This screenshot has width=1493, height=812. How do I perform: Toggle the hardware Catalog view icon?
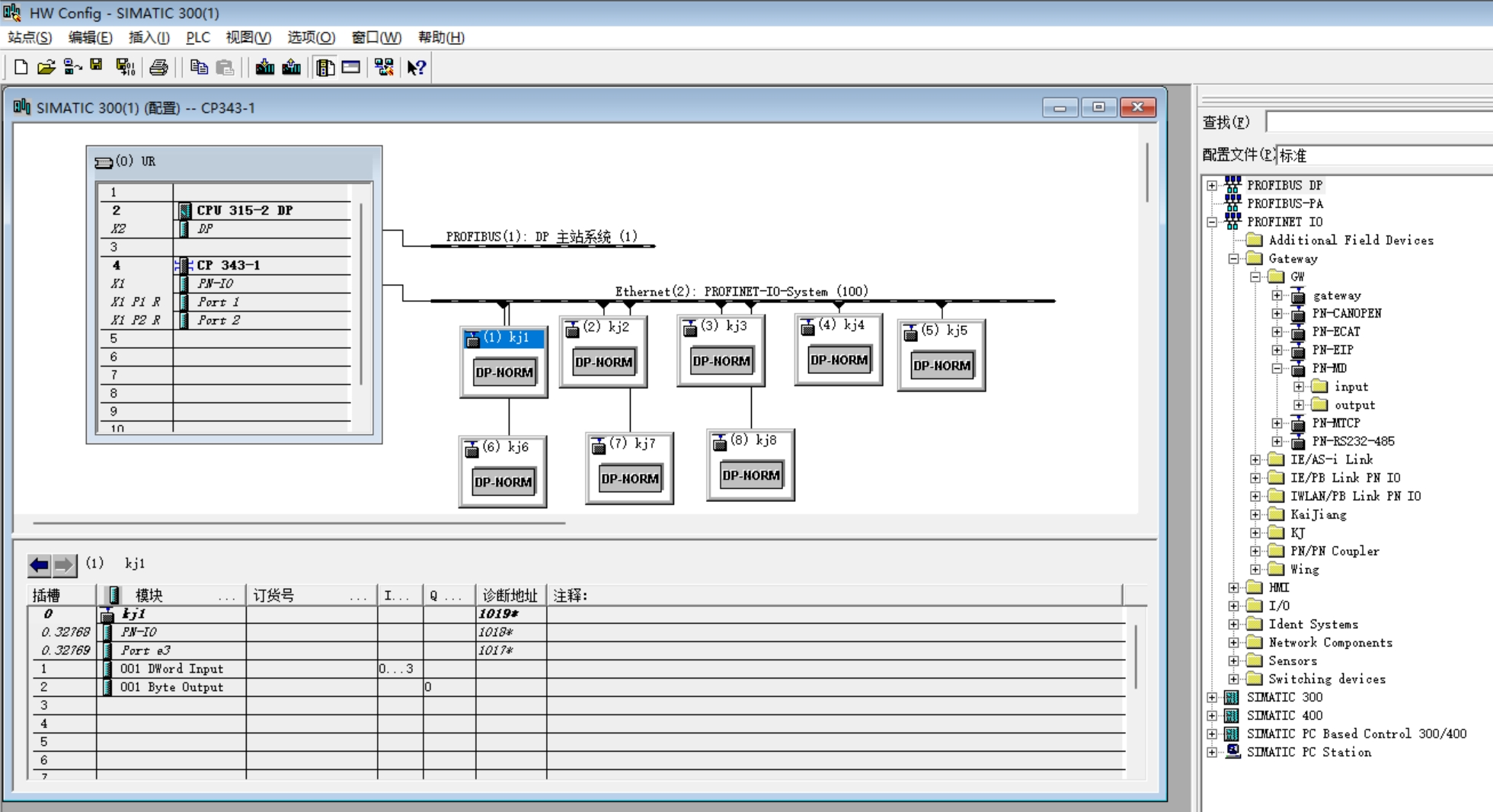(x=325, y=67)
